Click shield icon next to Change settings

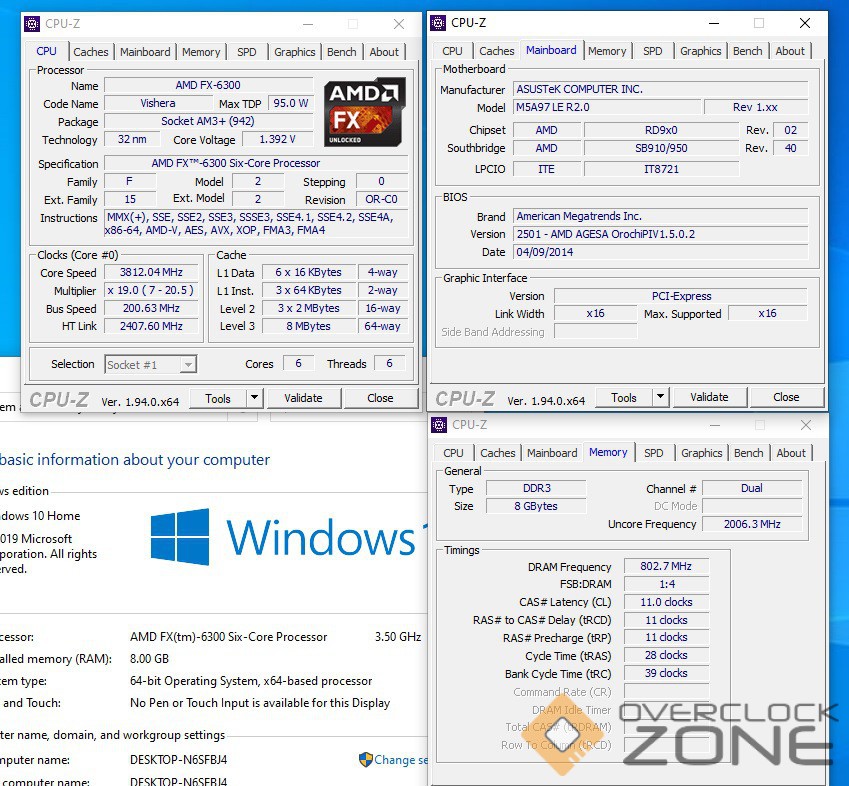(365, 759)
